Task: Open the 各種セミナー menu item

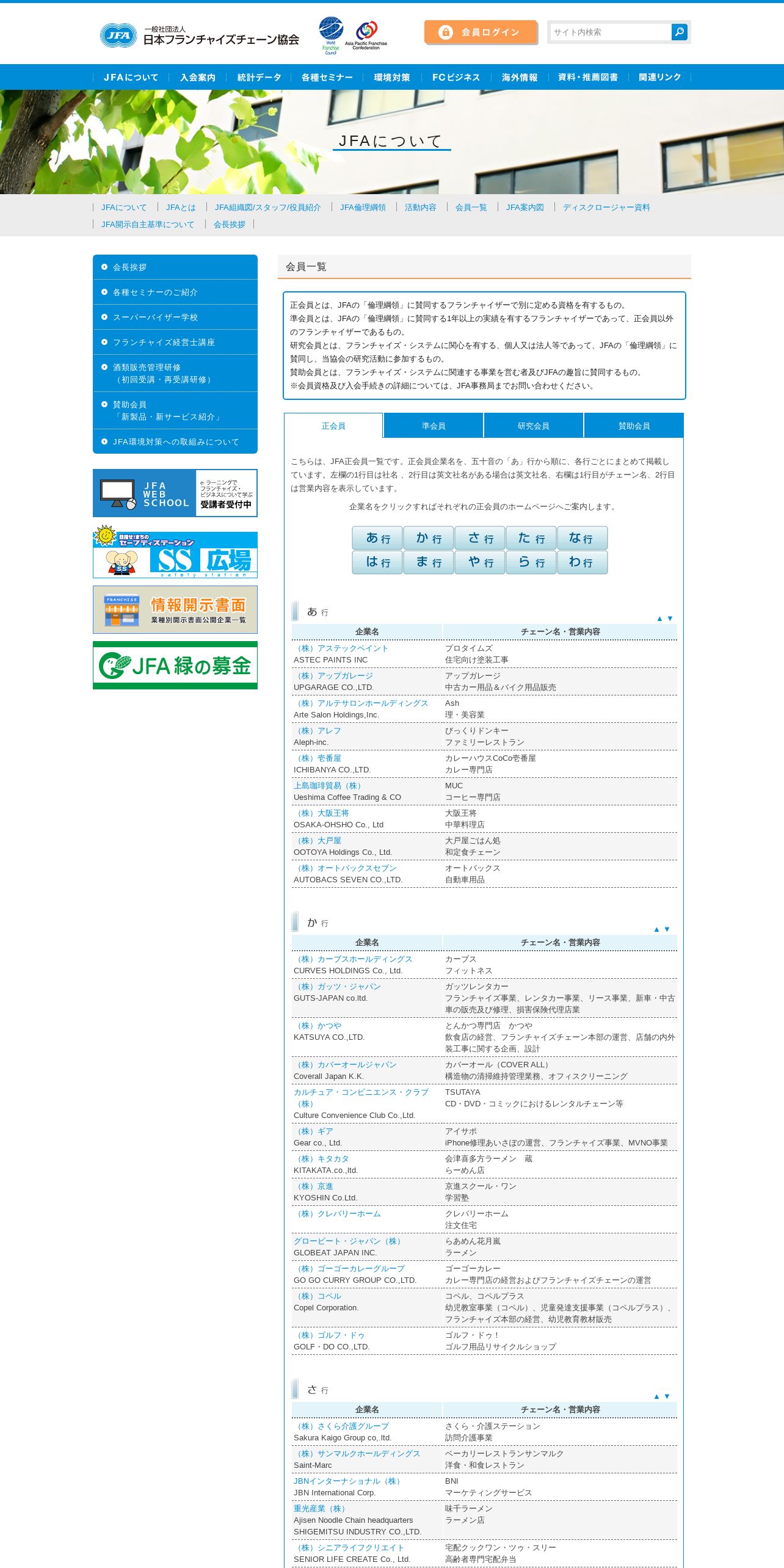Action: tap(327, 78)
